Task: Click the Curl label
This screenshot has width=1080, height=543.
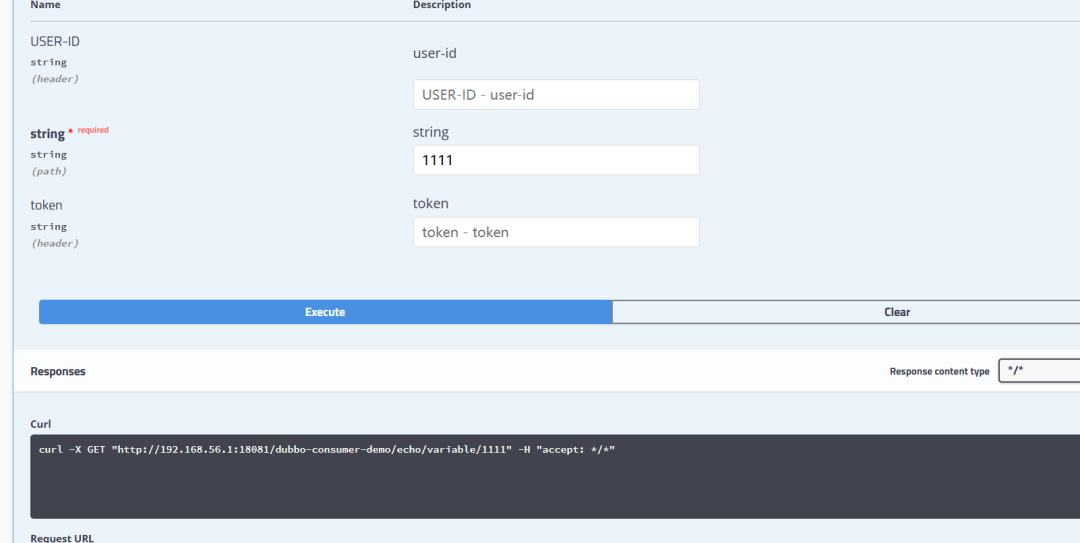Action: [x=42, y=424]
